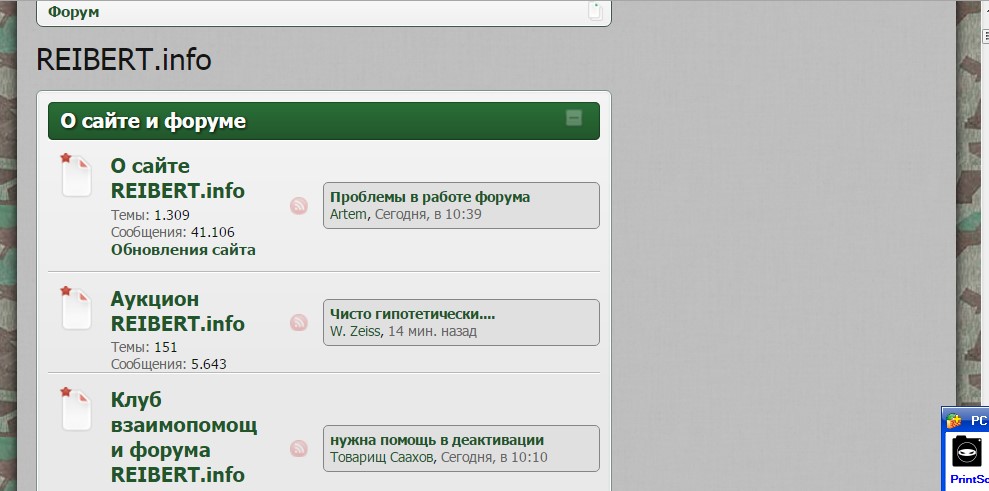Open thread "Проблемы в работе форума"
The width and height of the screenshot is (989, 491).
point(430,197)
